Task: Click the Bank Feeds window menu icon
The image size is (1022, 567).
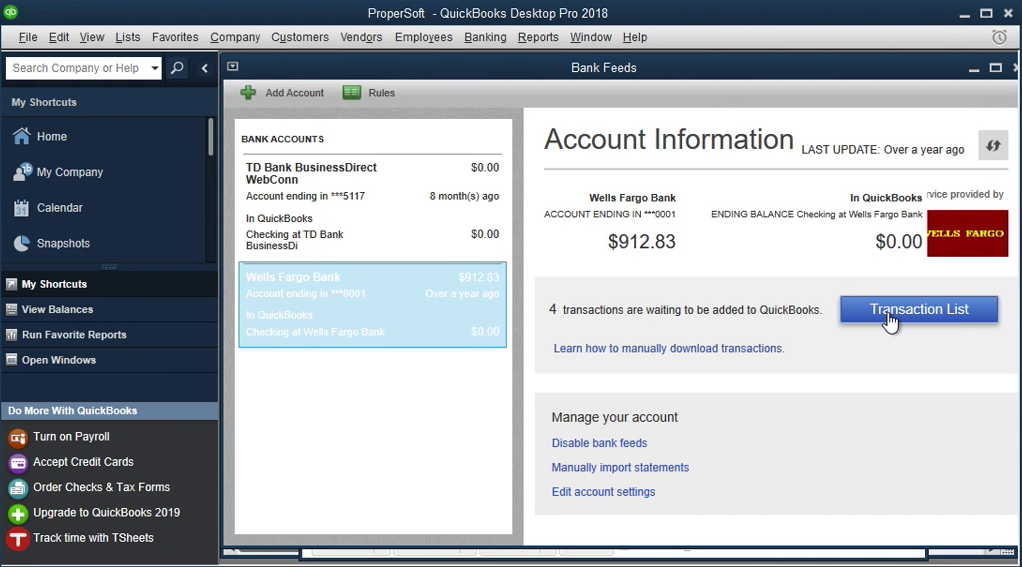Action: 233,66
